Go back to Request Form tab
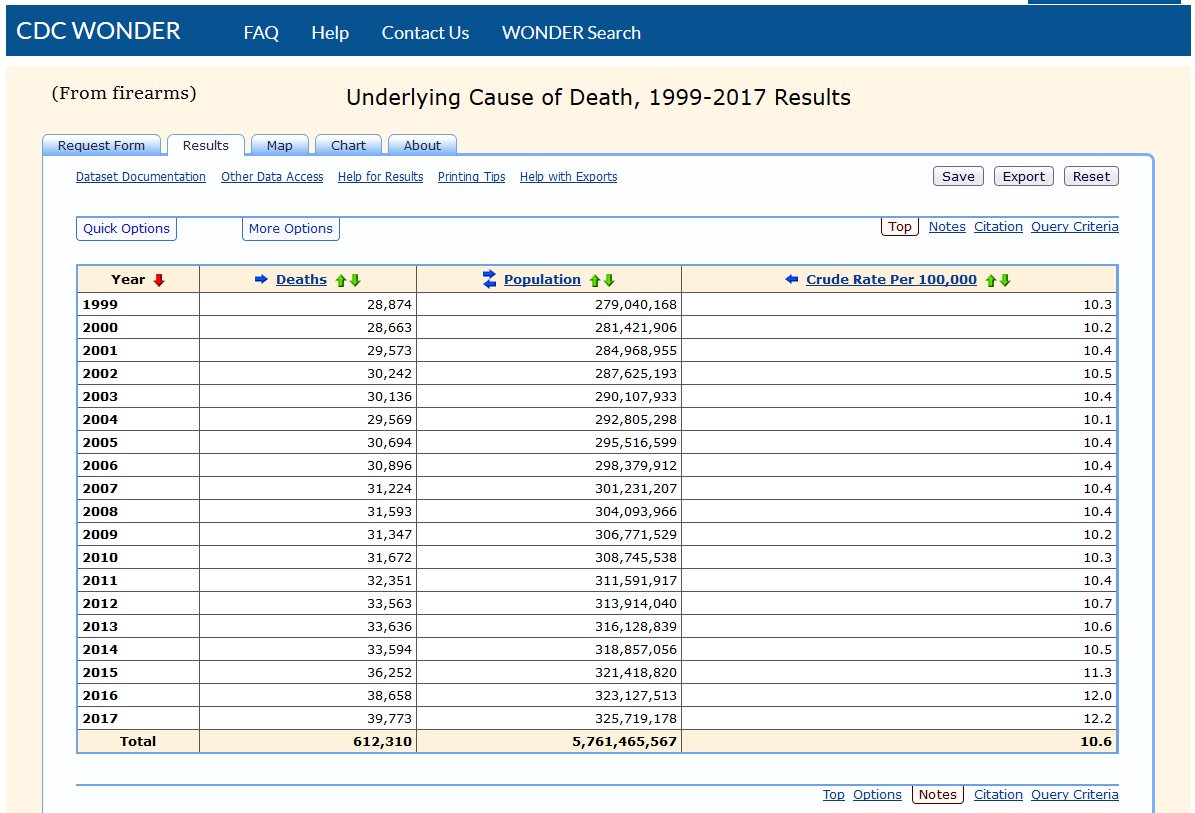1195x813 pixels. tap(101, 146)
